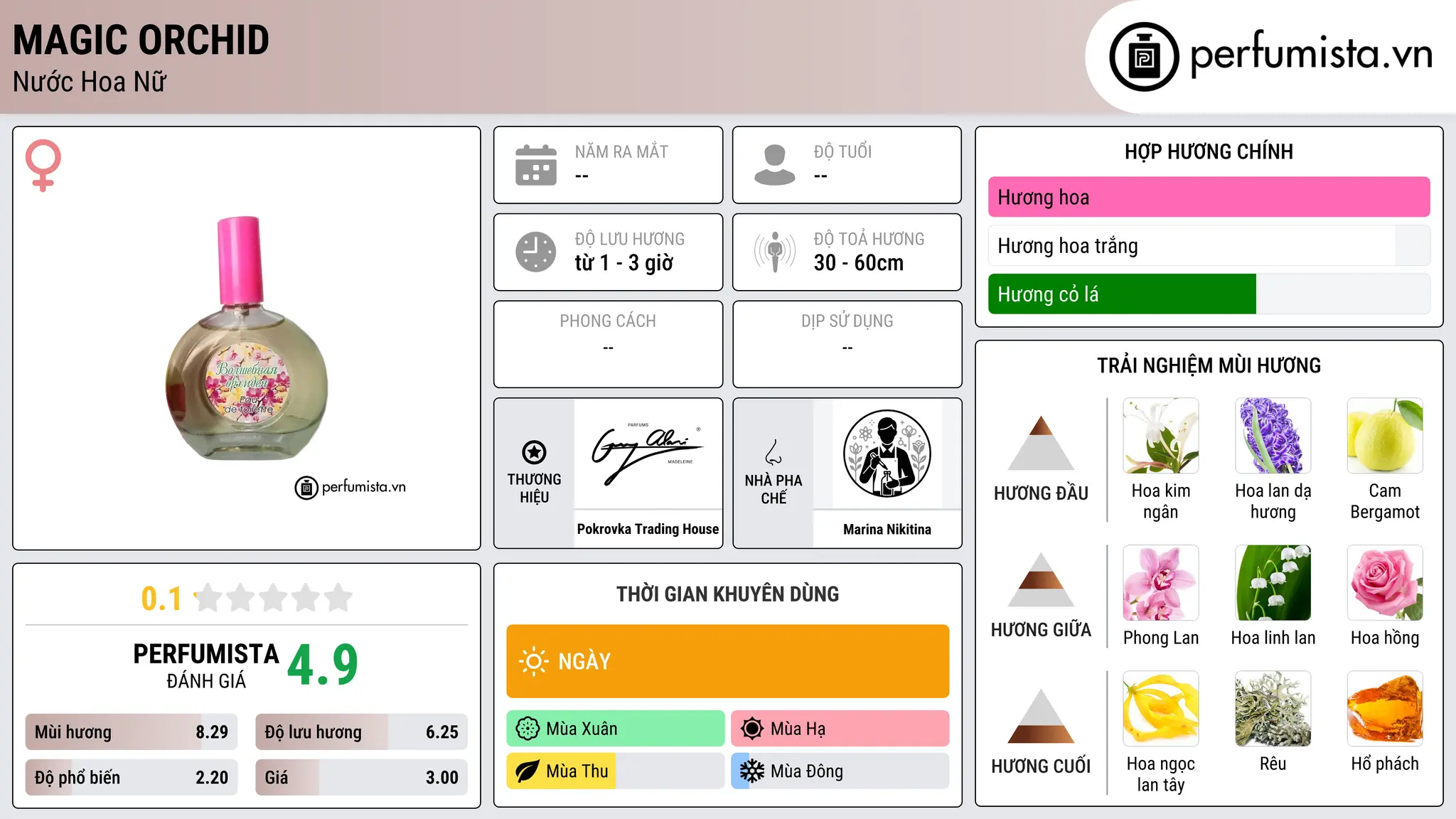Click the Độ phổ biến 2.20 score bar

tap(132, 777)
